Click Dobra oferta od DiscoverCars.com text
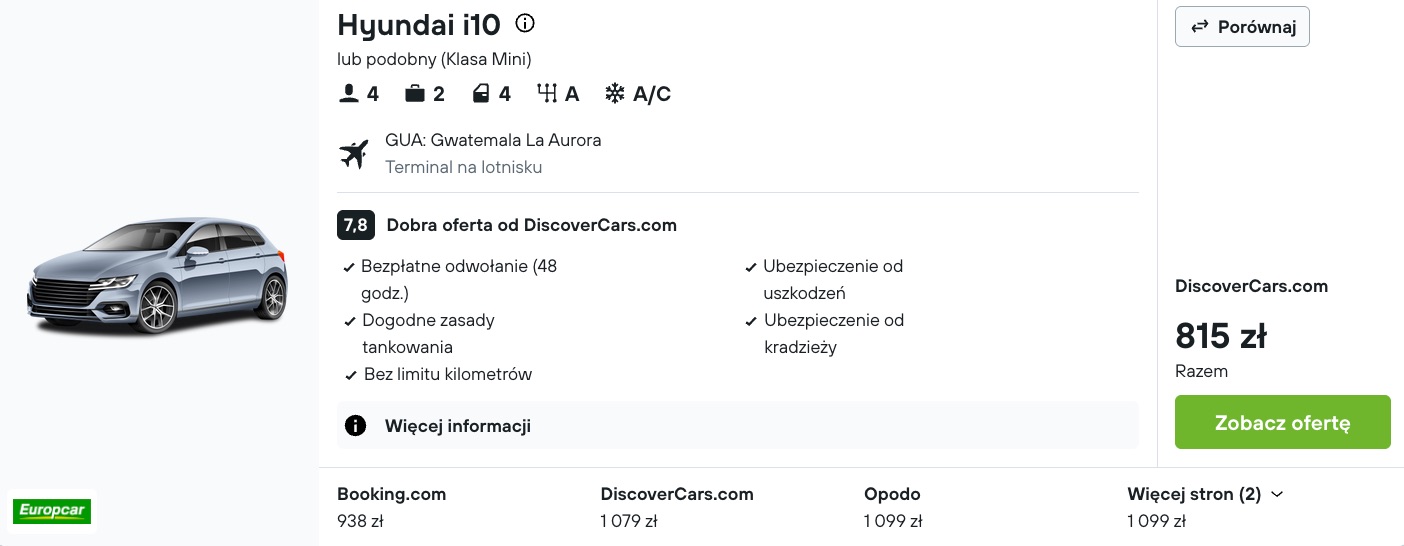 click(x=532, y=225)
